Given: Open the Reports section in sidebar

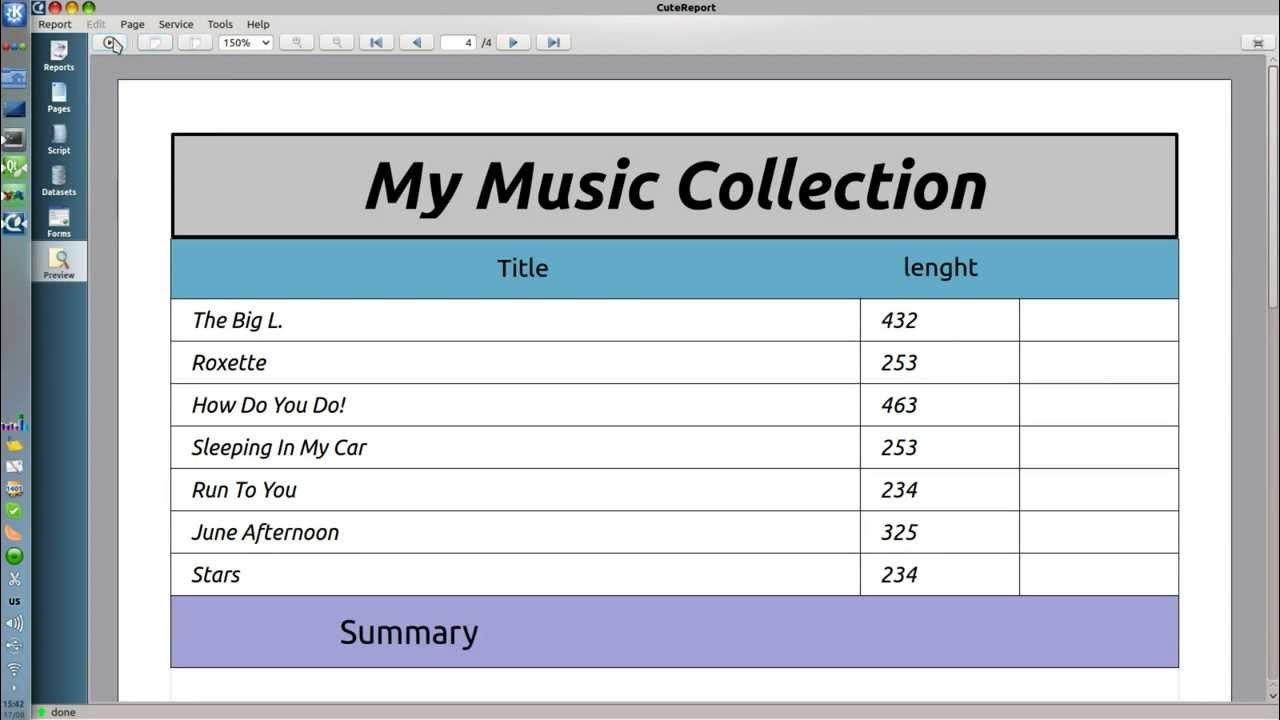Looking at the screenshot, I should (x=59, y=56).
